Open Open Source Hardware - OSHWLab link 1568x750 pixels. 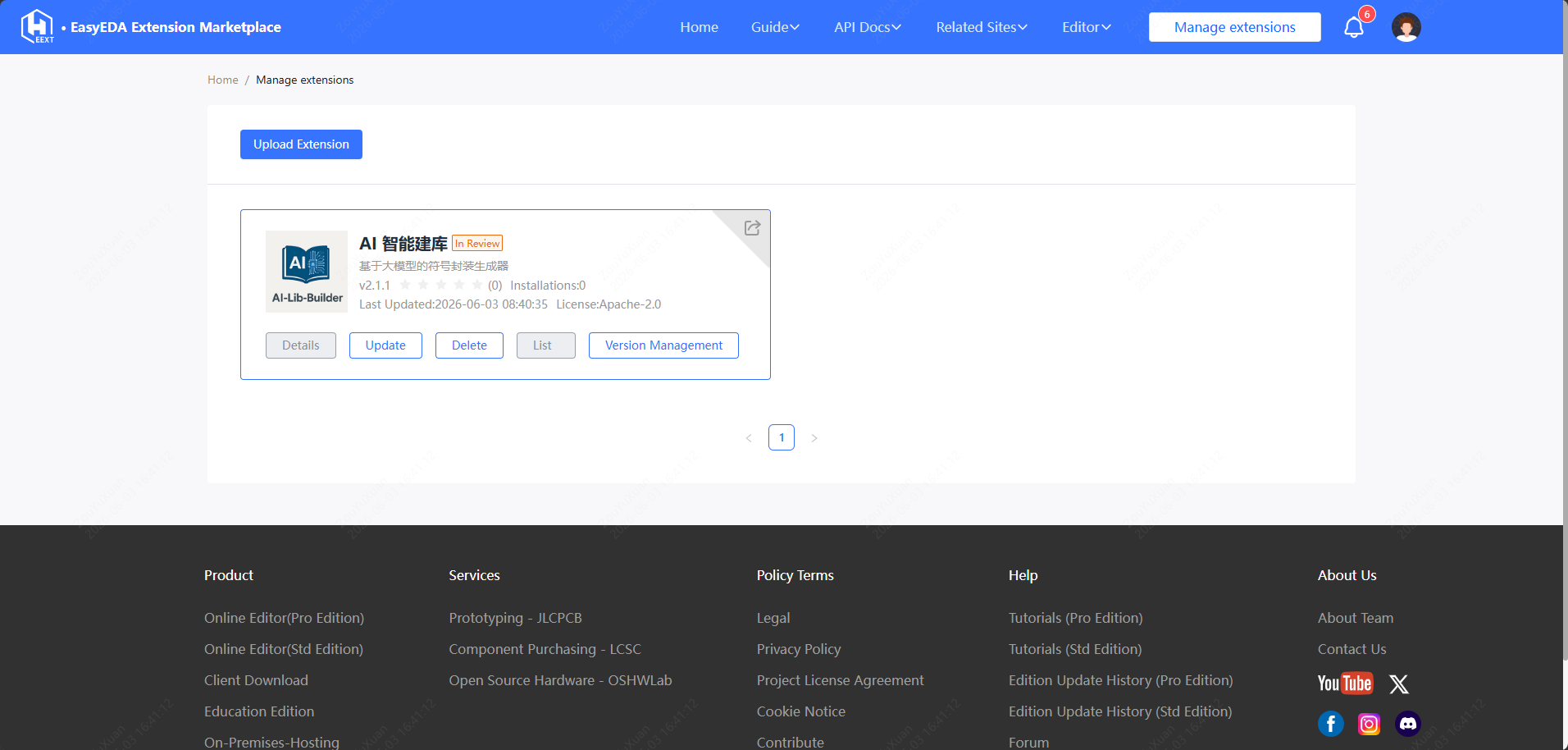[560, 680]
